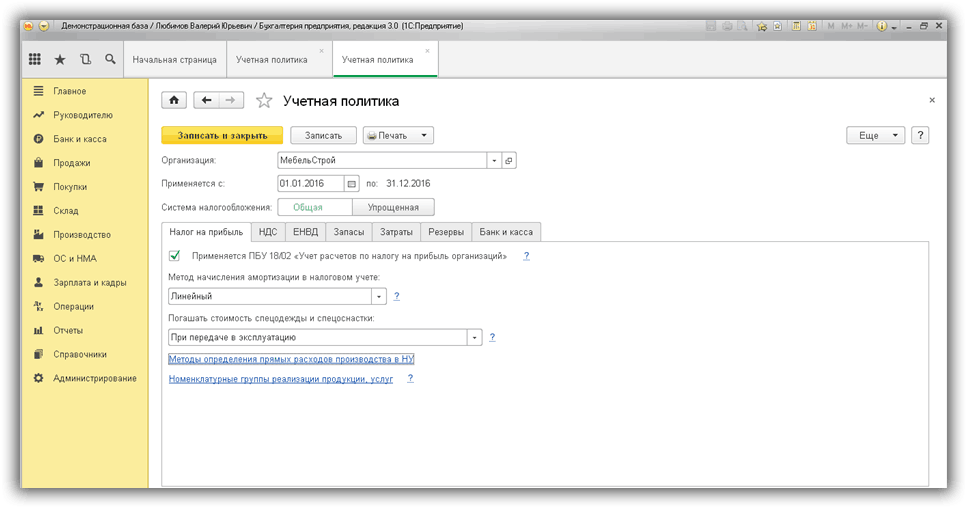Screen dimensions: 967x508
Task: Click the help link next to ПБУ 18/02
Action: [526, 256]
